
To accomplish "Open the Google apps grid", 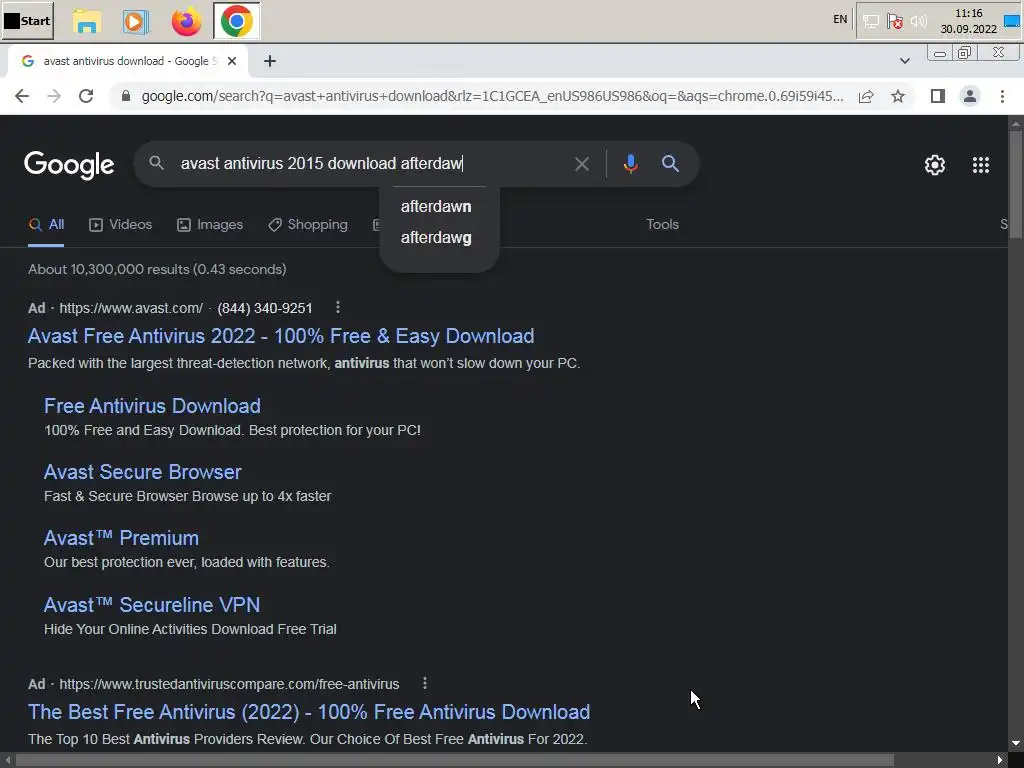I will click(980, 165).
